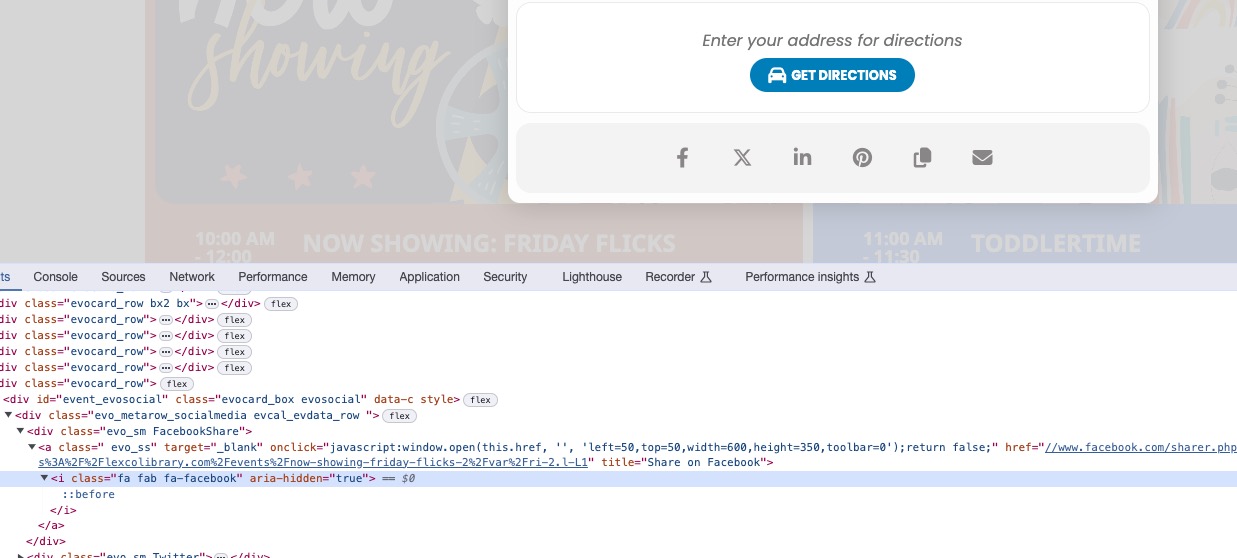This screenshot has width=1237, height=558.
Task: Collapse the evo_metarow_socialmedia div node
Action: (9, 416)
